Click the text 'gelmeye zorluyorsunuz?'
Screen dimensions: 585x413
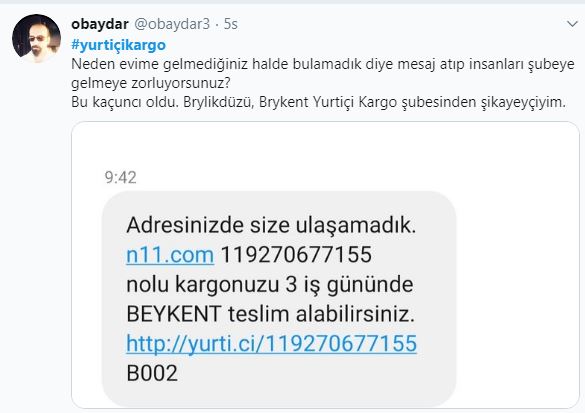[151, 83]
